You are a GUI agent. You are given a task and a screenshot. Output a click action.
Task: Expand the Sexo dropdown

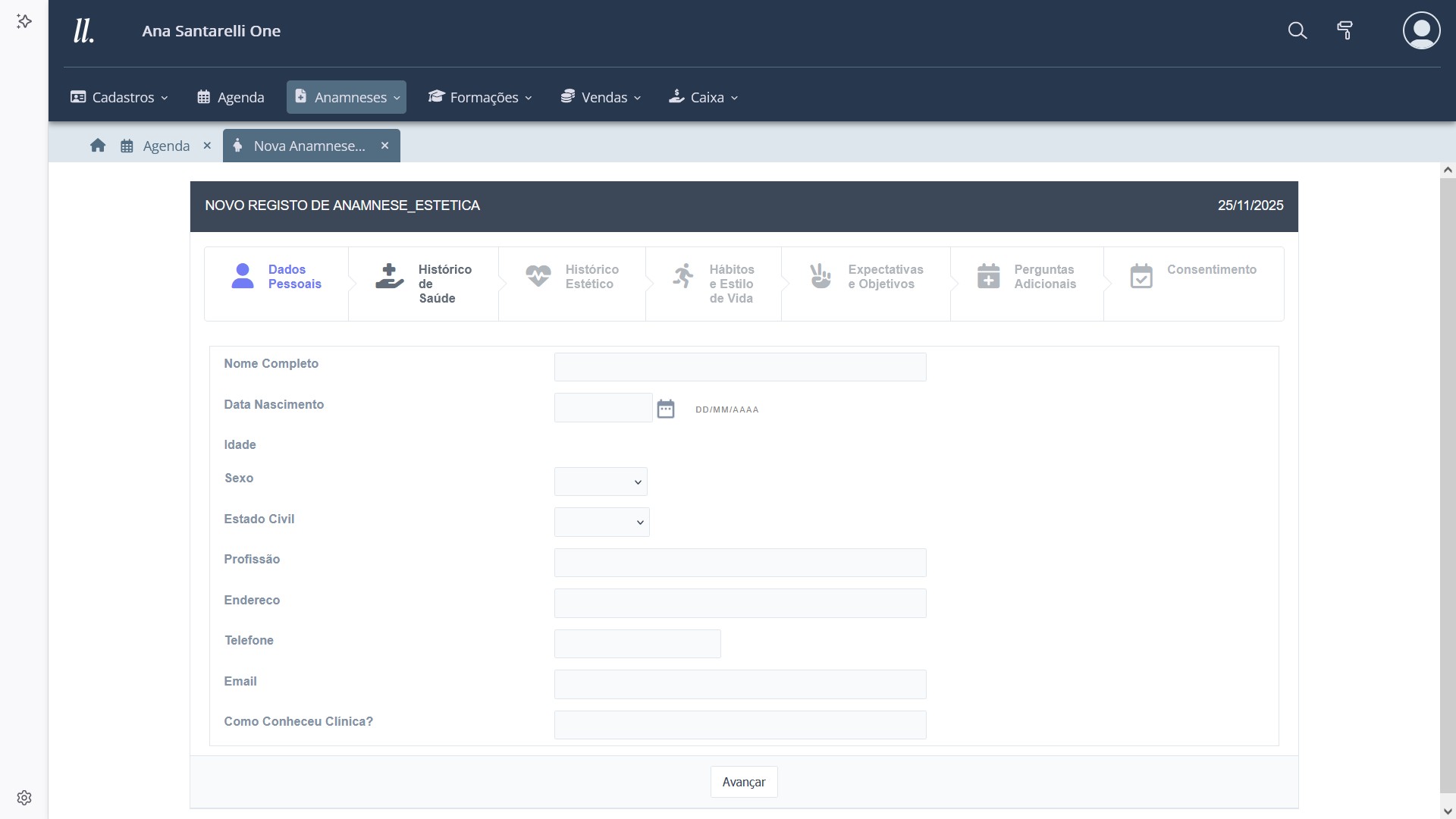coord(601,482)
